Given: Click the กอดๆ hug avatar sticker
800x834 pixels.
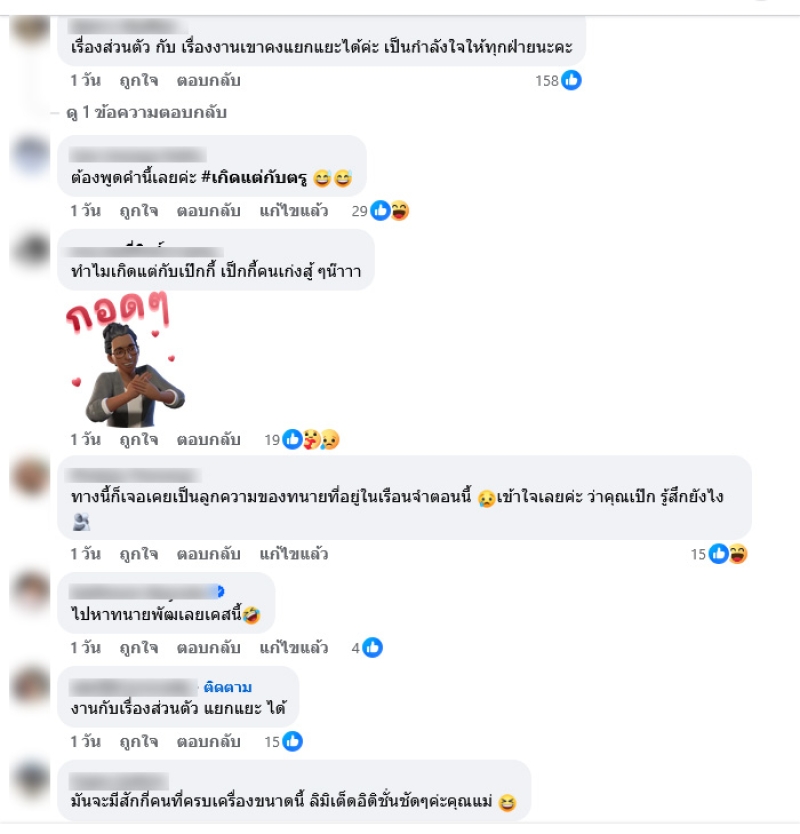Looking at the screenshot, I should [126, 360].
